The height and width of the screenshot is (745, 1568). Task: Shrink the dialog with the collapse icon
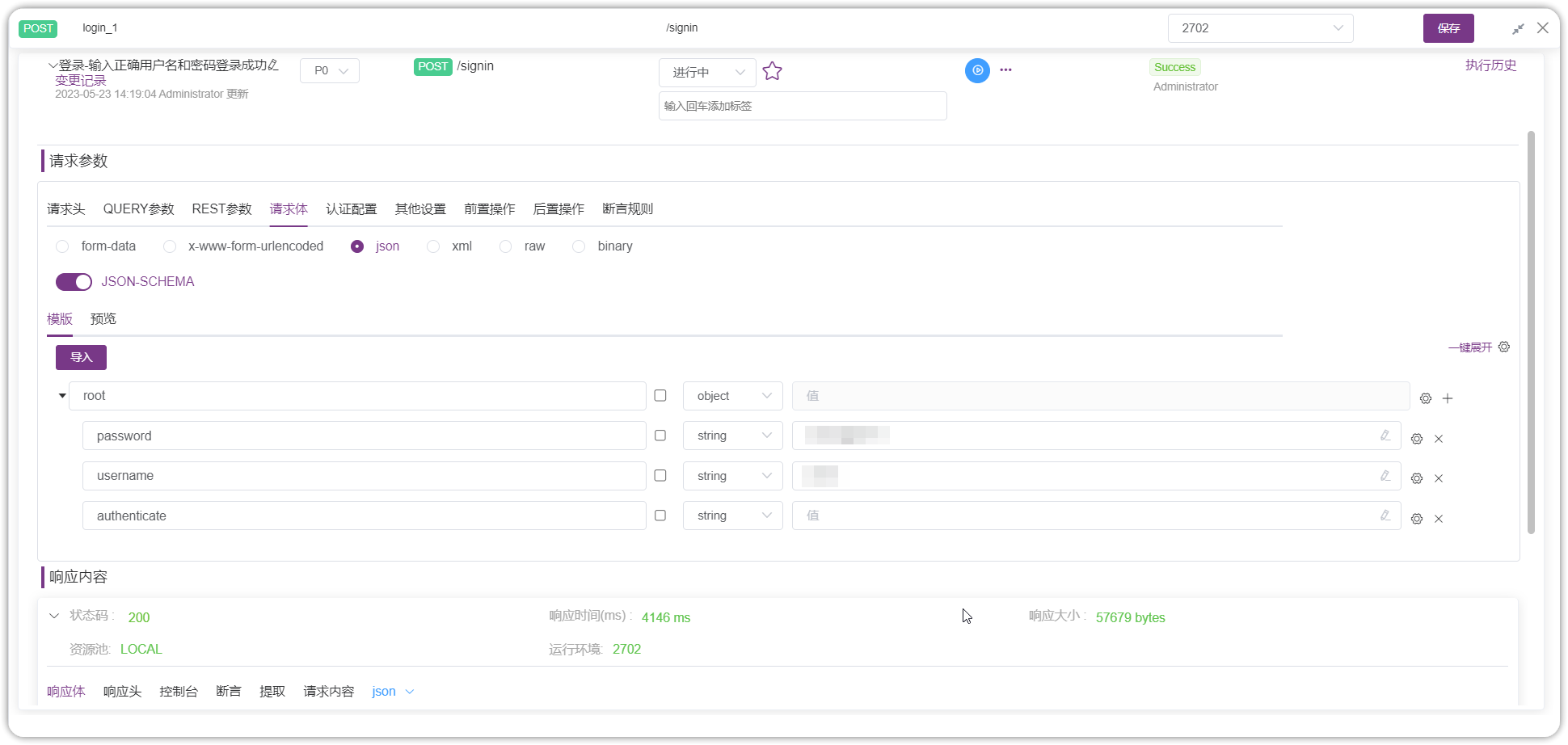[1518, 28]
